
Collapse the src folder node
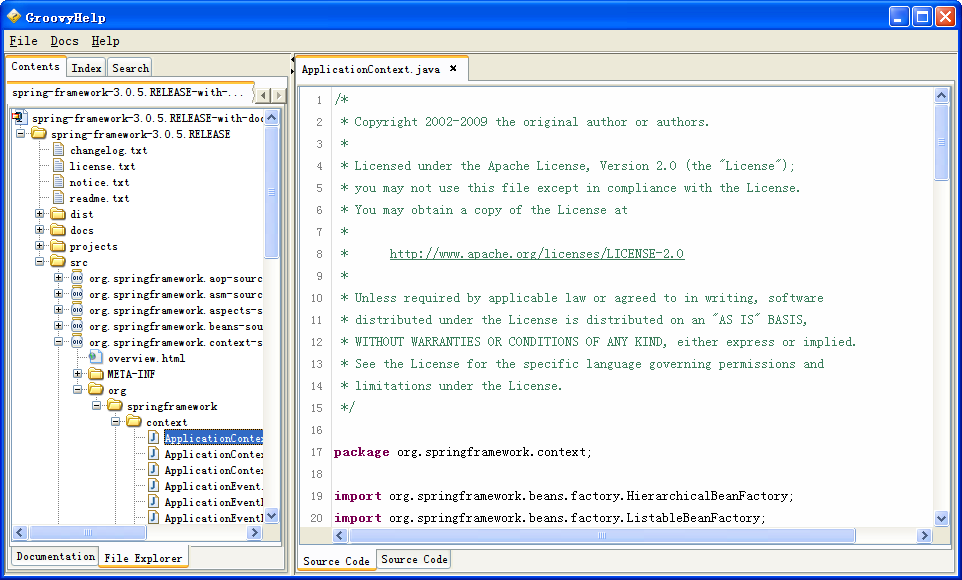(x=40, y=262)
